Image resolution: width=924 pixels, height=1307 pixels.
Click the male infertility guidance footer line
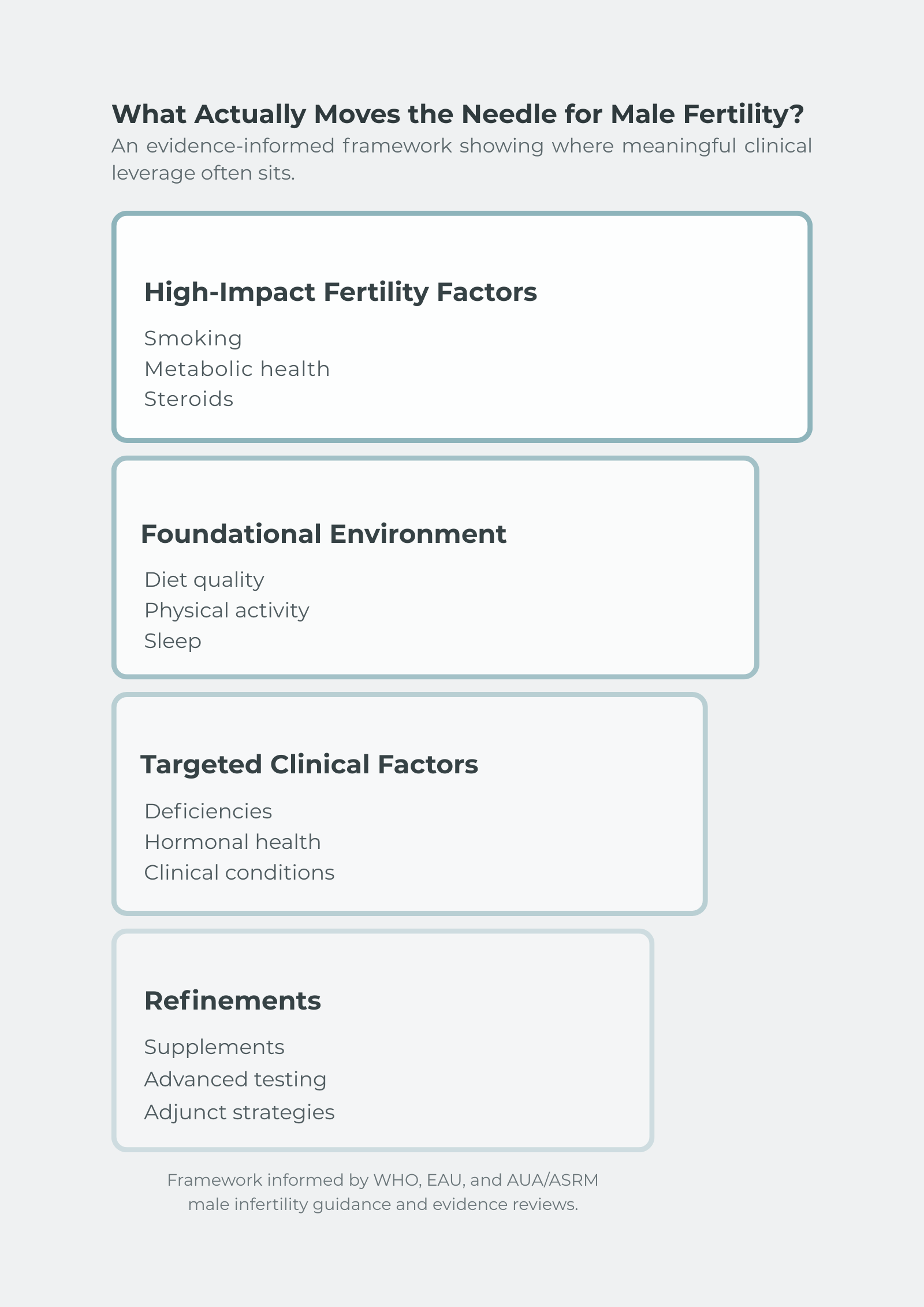(383, 1205)
